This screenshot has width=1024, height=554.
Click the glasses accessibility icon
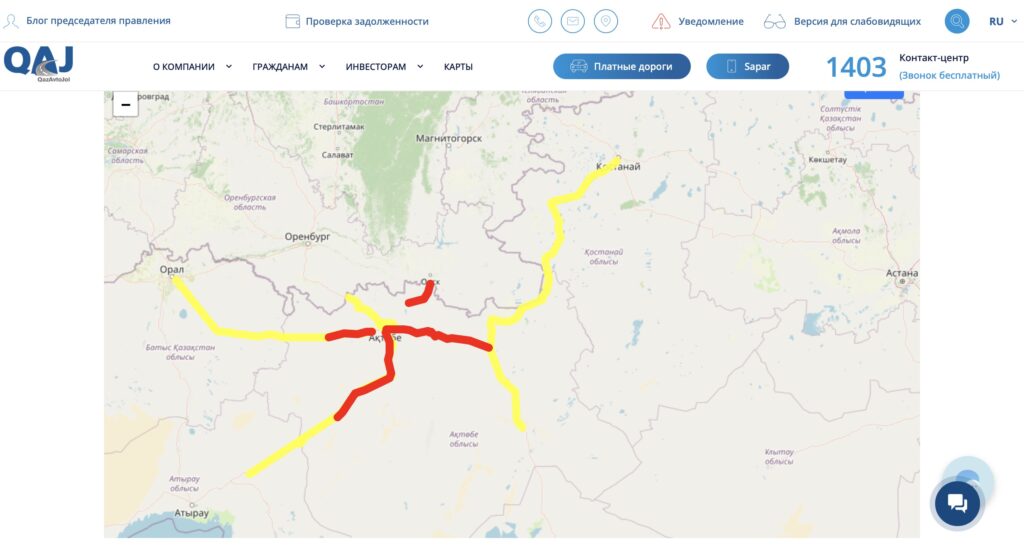(x=775, y=22)
